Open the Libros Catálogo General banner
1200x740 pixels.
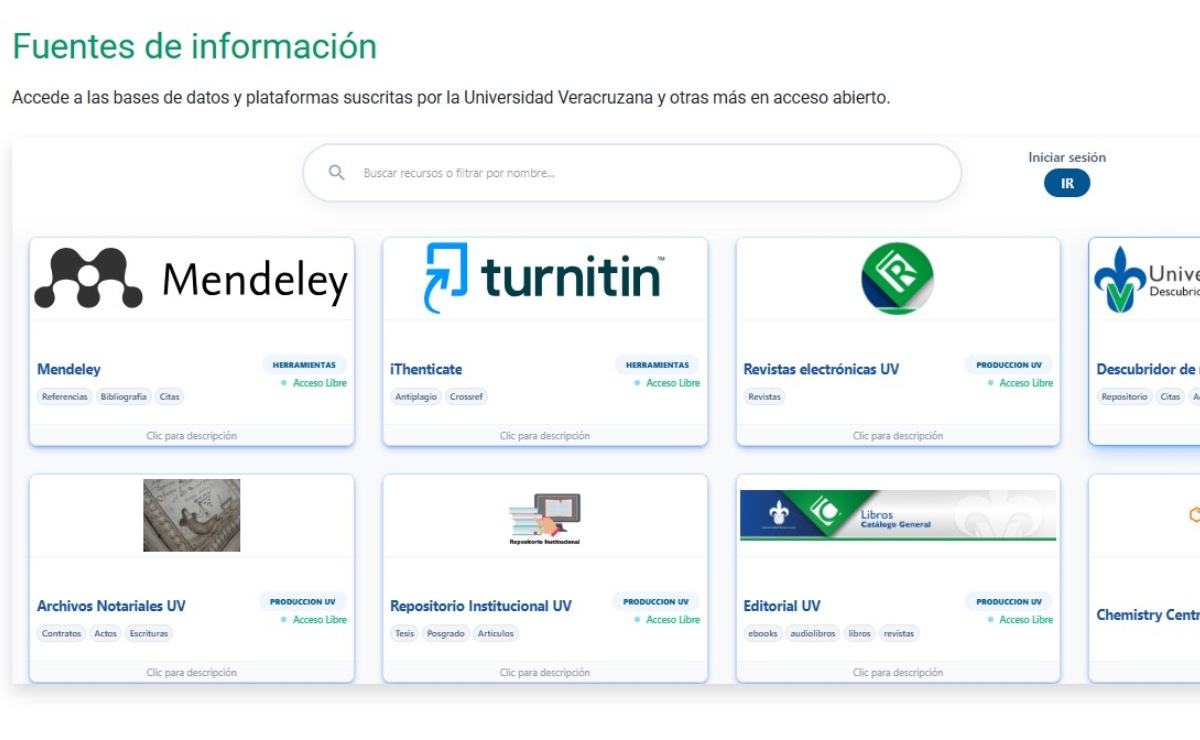tap(898, 515)
